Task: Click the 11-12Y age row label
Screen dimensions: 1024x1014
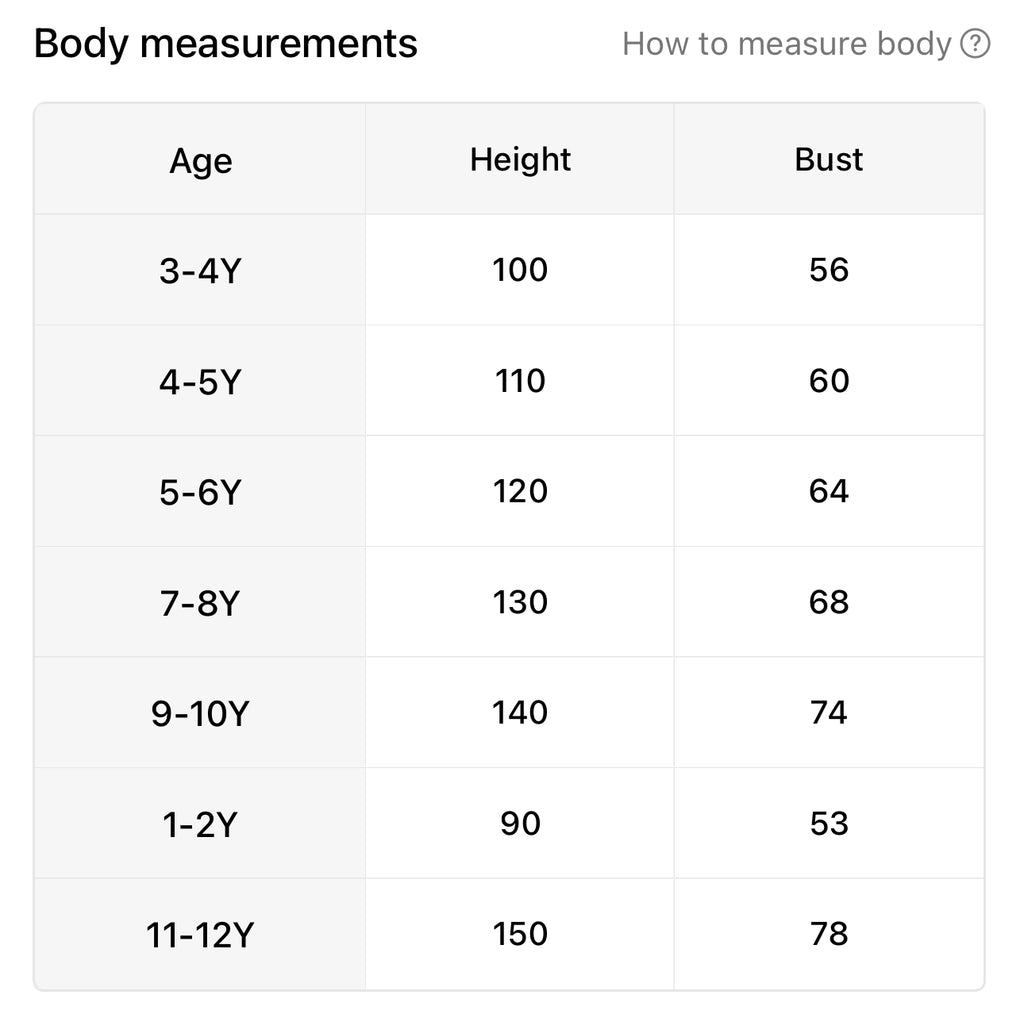Action: 200,934
